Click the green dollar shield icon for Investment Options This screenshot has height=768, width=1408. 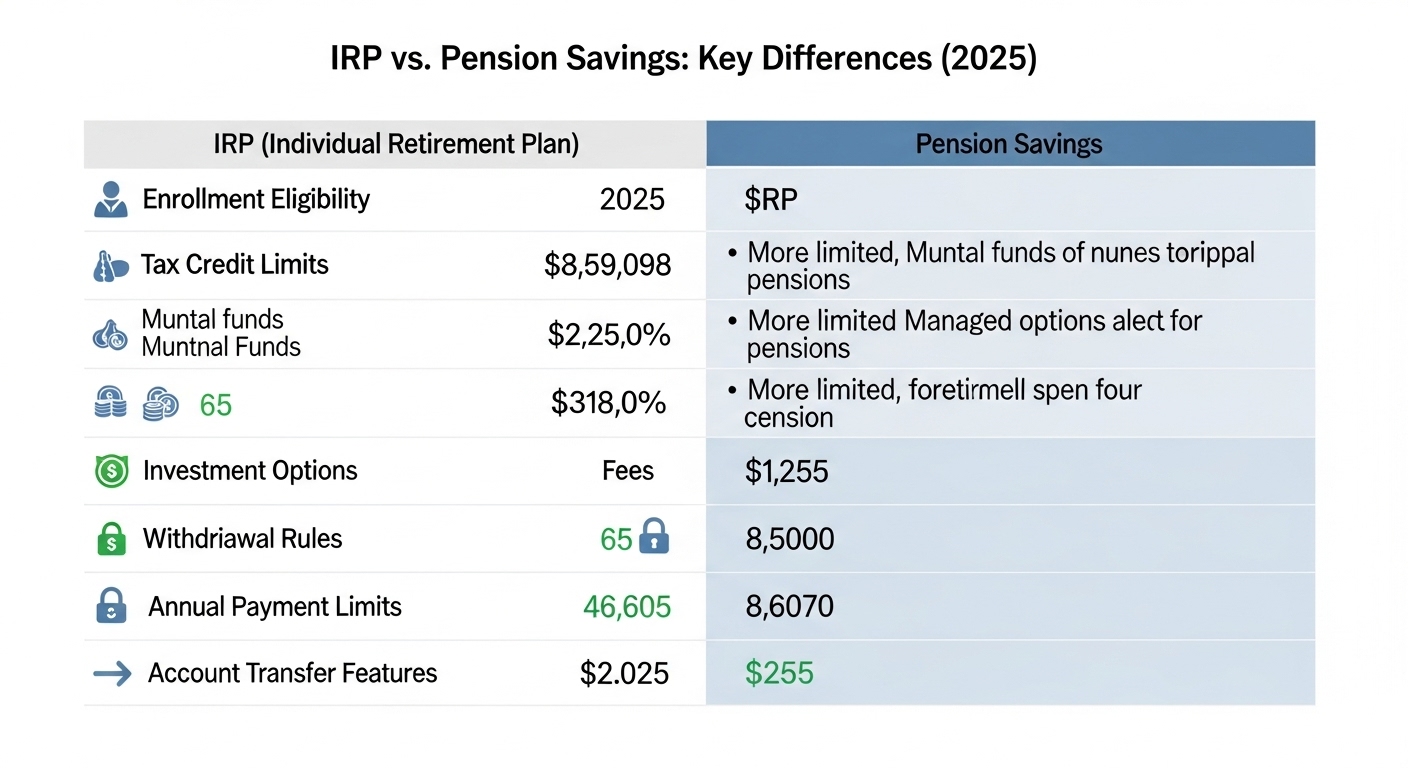click(x=111, y=471)
